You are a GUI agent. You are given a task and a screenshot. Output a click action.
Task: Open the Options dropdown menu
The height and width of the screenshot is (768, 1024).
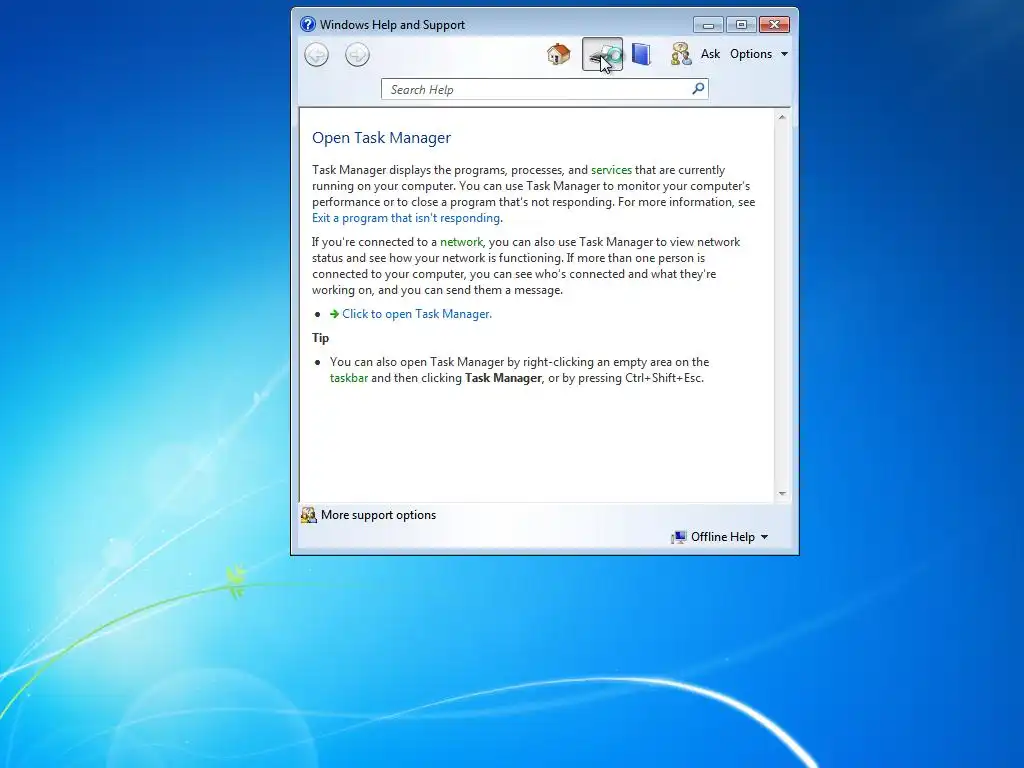pos(759,54)
